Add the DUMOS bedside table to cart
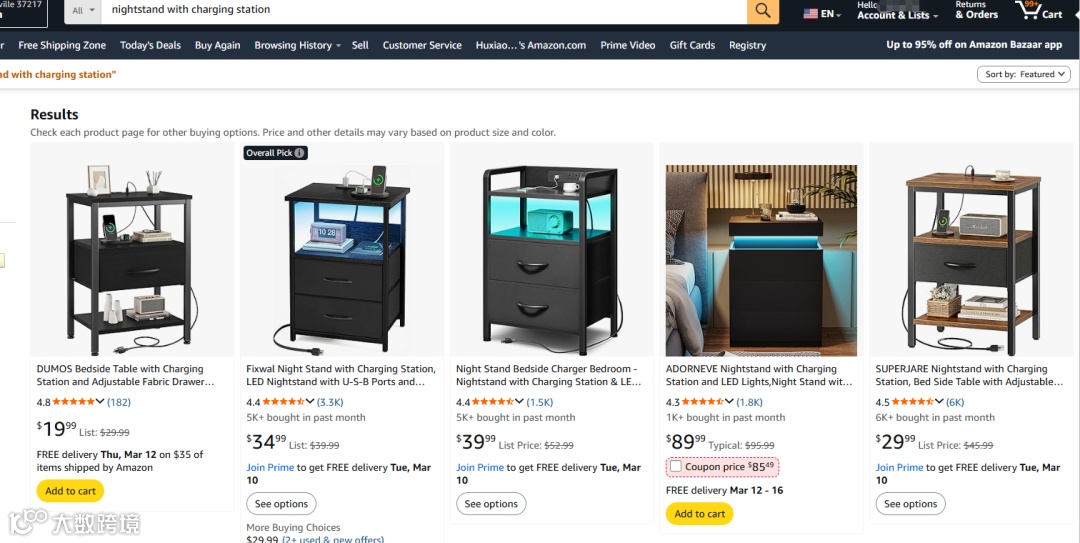 pyautogui.click(x=70, y=491)
